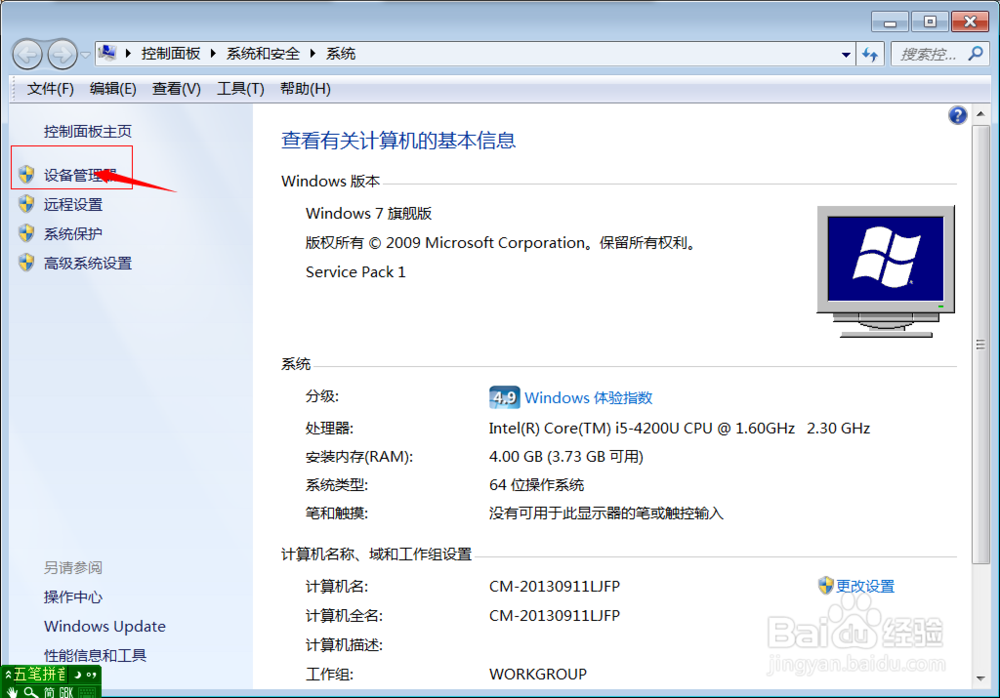Viewport: 1000px width, 698px height.
Task: Open the 编辑(E) menu
Action: (x=113, y=89)
